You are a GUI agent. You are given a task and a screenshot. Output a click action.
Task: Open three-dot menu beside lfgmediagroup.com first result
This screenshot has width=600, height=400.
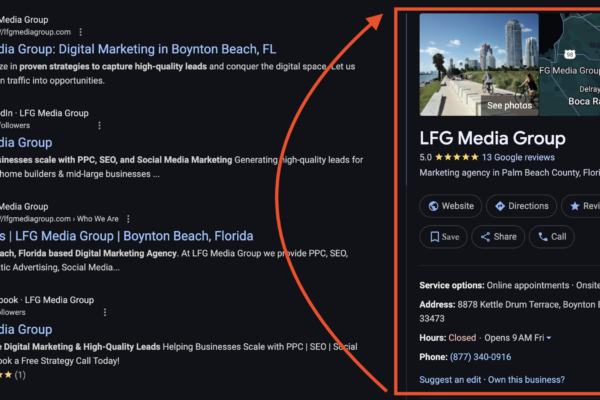(x=81, y=32)
